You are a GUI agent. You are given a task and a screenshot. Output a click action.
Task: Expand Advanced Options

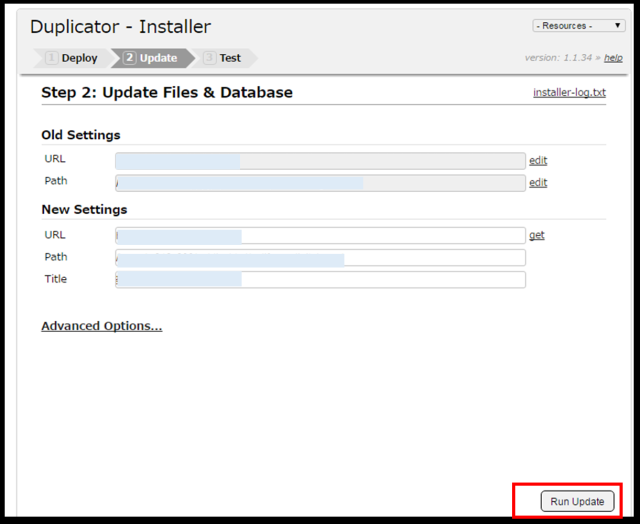[102, 326]
